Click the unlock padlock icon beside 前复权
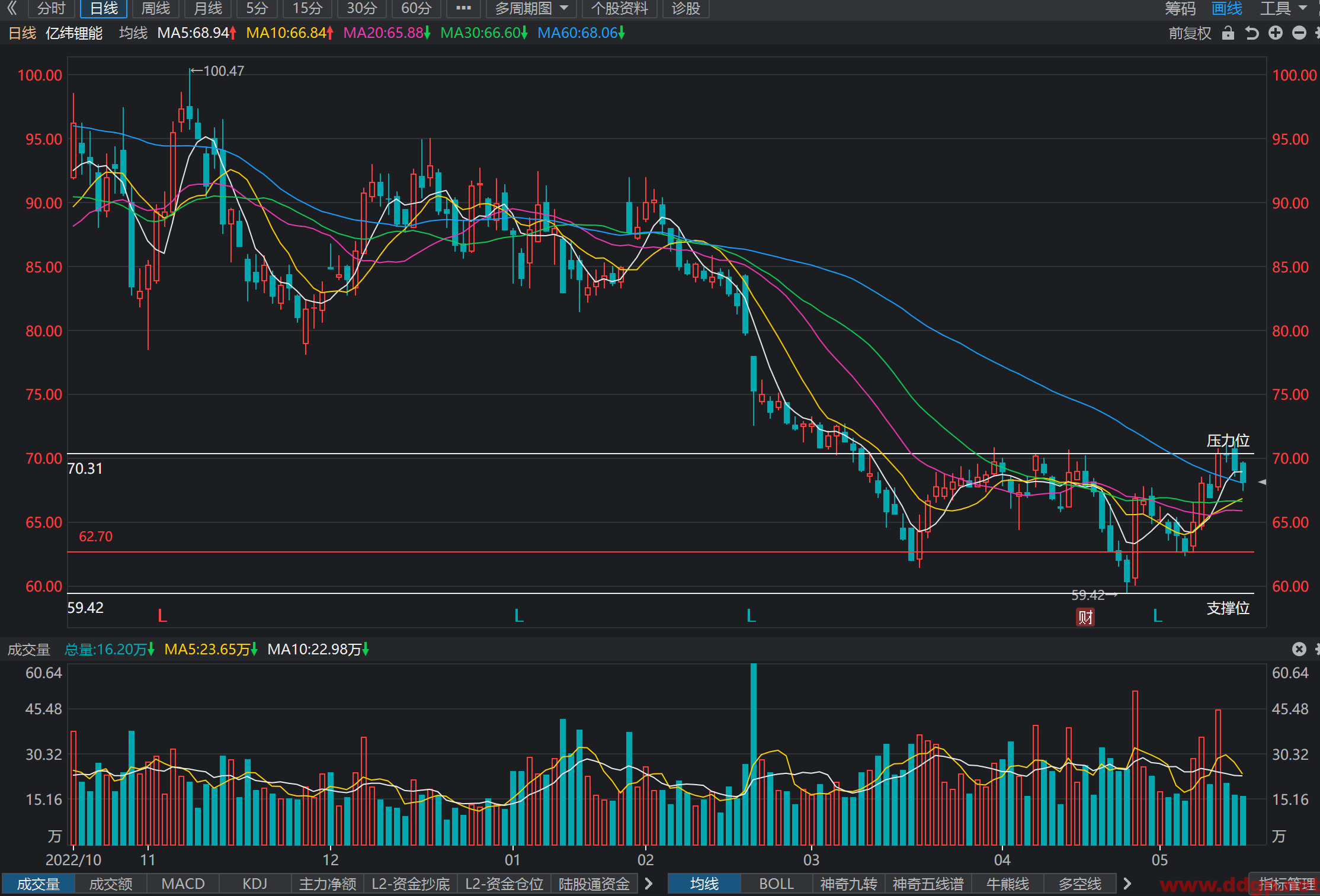Screen dimensions: 1320x896 click(x=1228, y=33)
